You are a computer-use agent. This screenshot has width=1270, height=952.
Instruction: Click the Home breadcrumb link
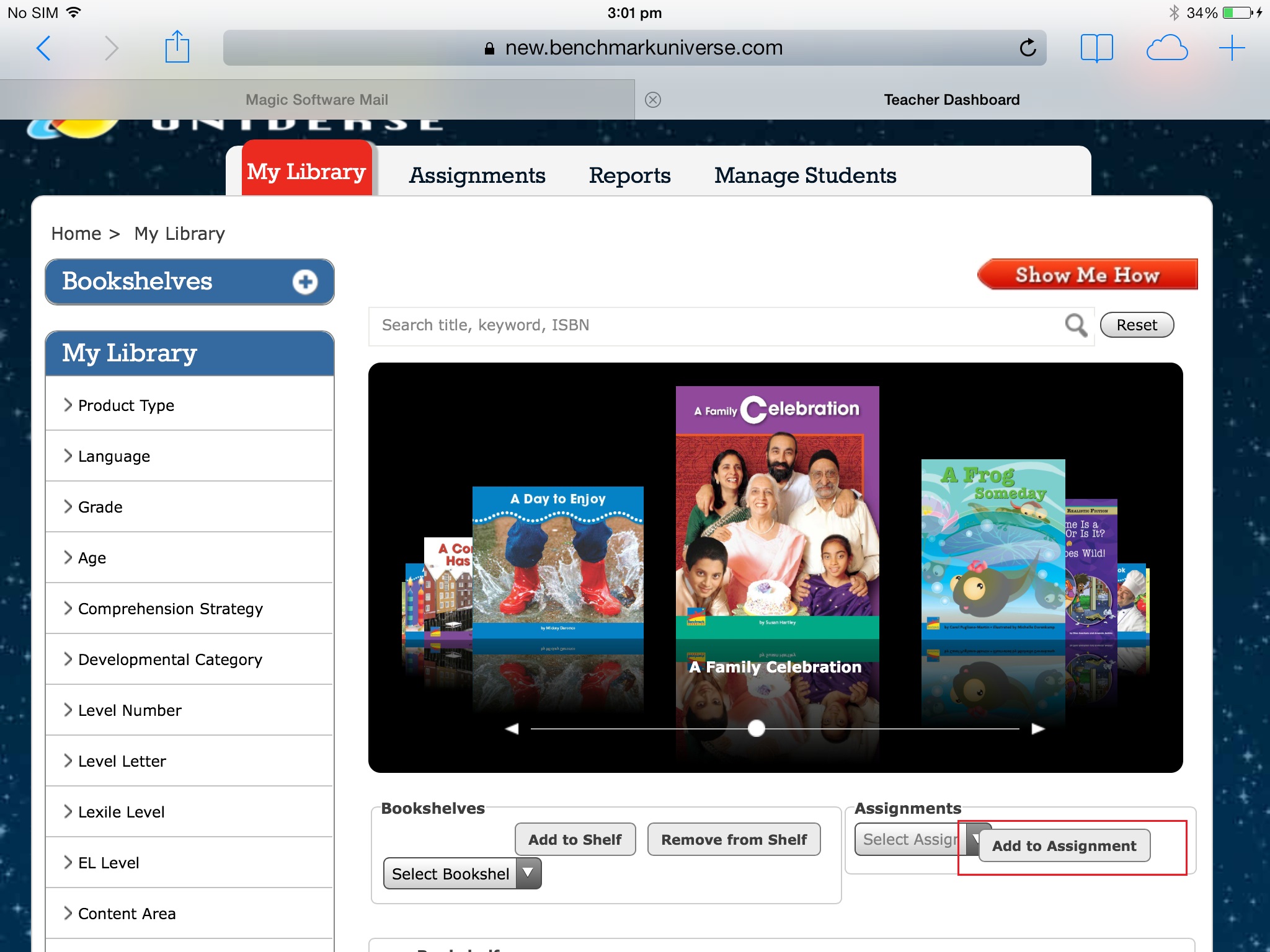[x=76, y=234]
